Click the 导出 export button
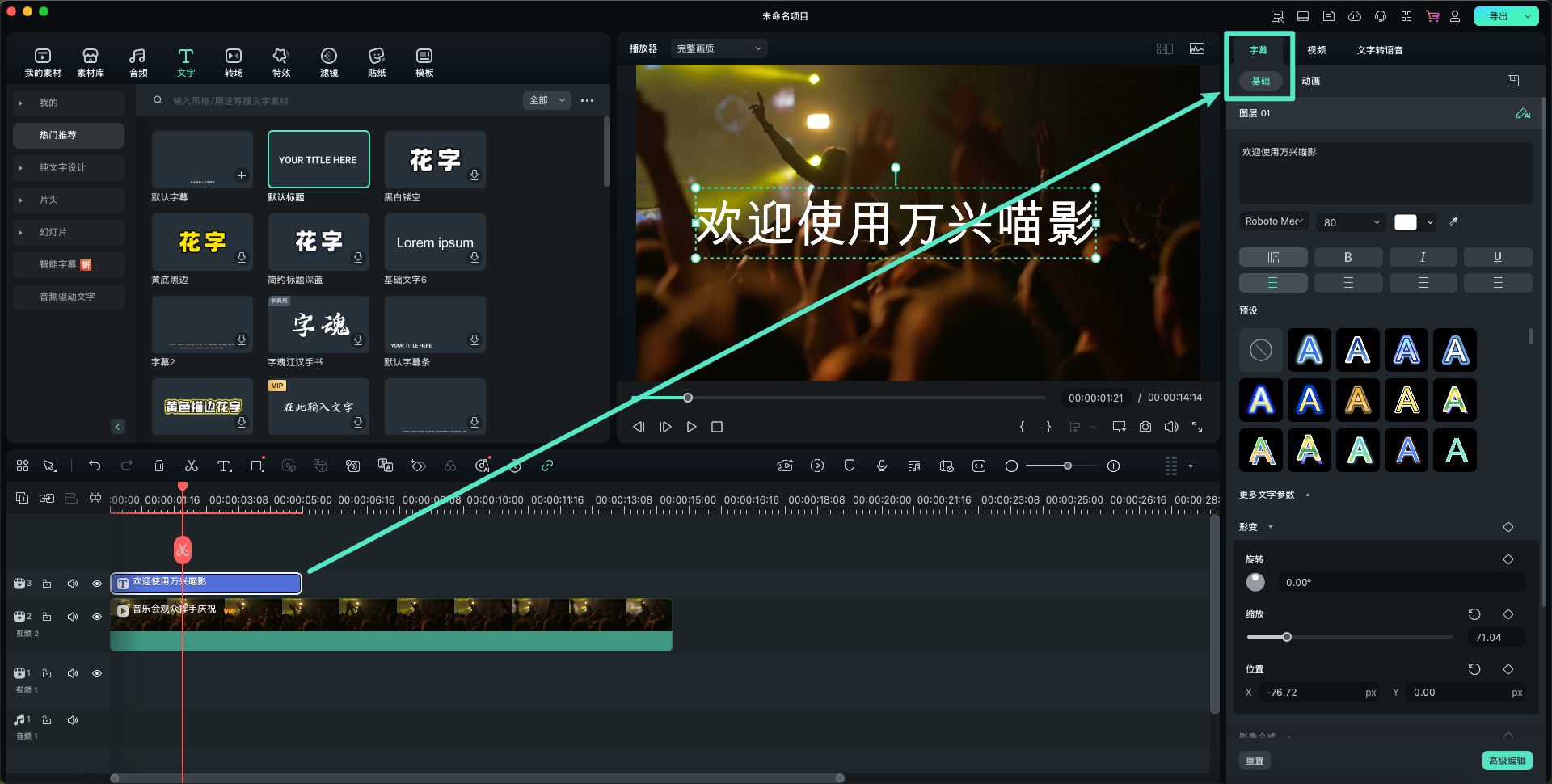 pyautogui.click(x=1498, y=15)
